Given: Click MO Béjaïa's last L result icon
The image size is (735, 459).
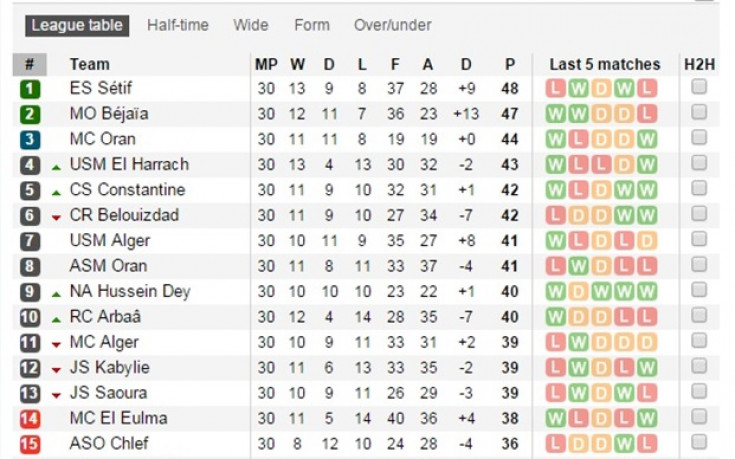Looking at the screenshot, I should [x=647, y=113].
